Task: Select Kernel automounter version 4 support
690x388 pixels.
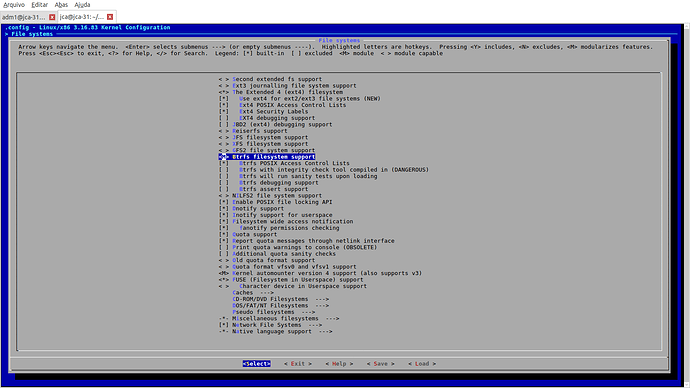Action: click(320, 273)
